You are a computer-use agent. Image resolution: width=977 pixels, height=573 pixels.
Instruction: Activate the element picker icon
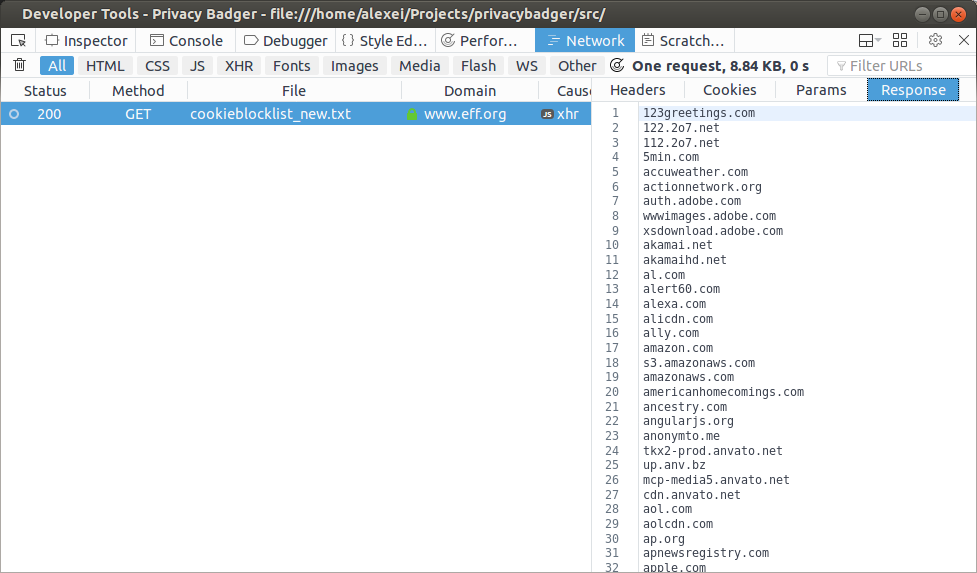click(18, 40)
